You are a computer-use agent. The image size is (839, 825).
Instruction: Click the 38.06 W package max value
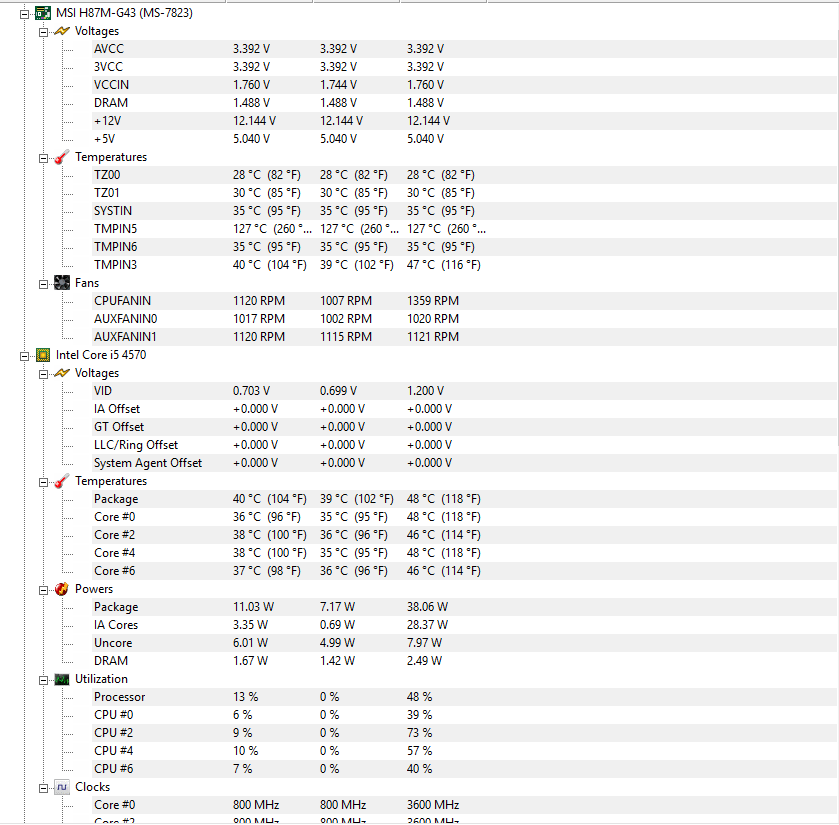(428, 607)
